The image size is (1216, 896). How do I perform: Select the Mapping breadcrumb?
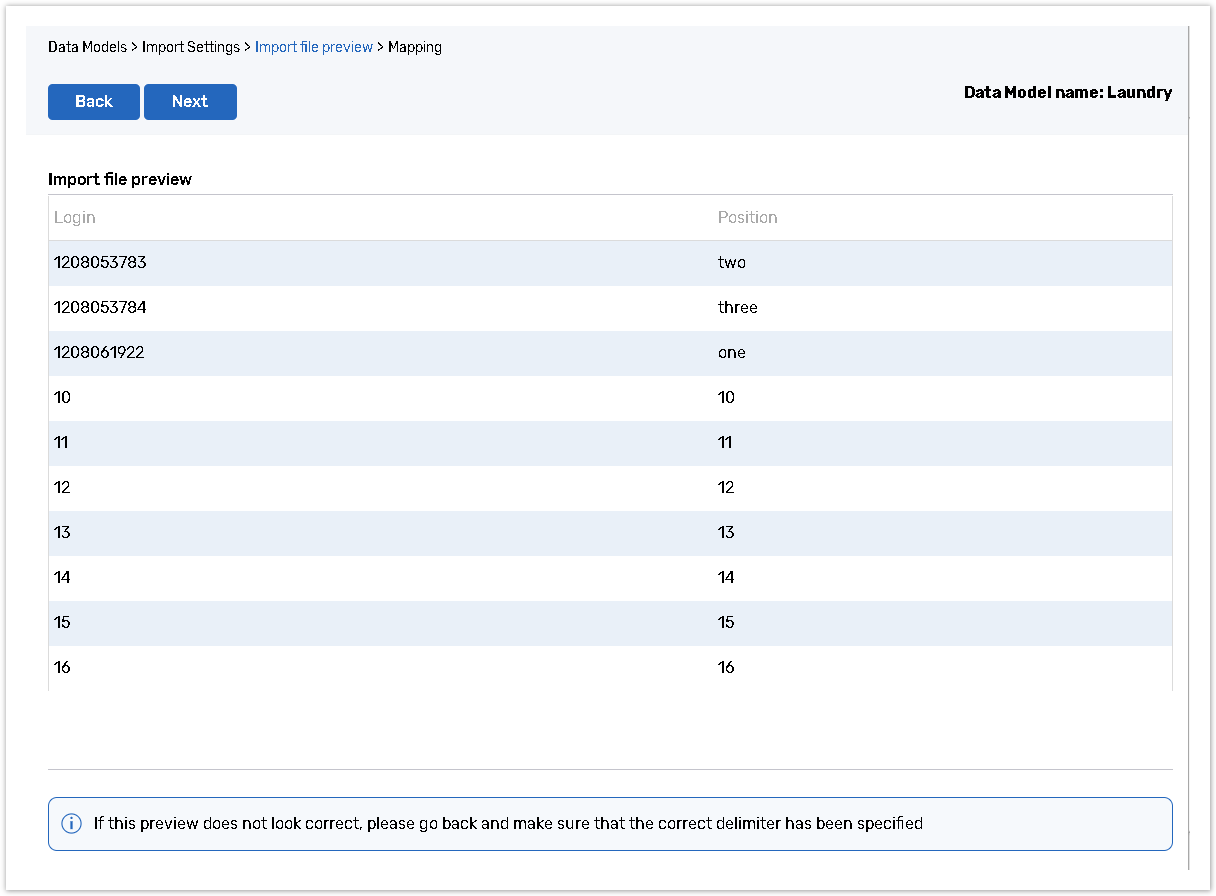[x=415, y=47]
